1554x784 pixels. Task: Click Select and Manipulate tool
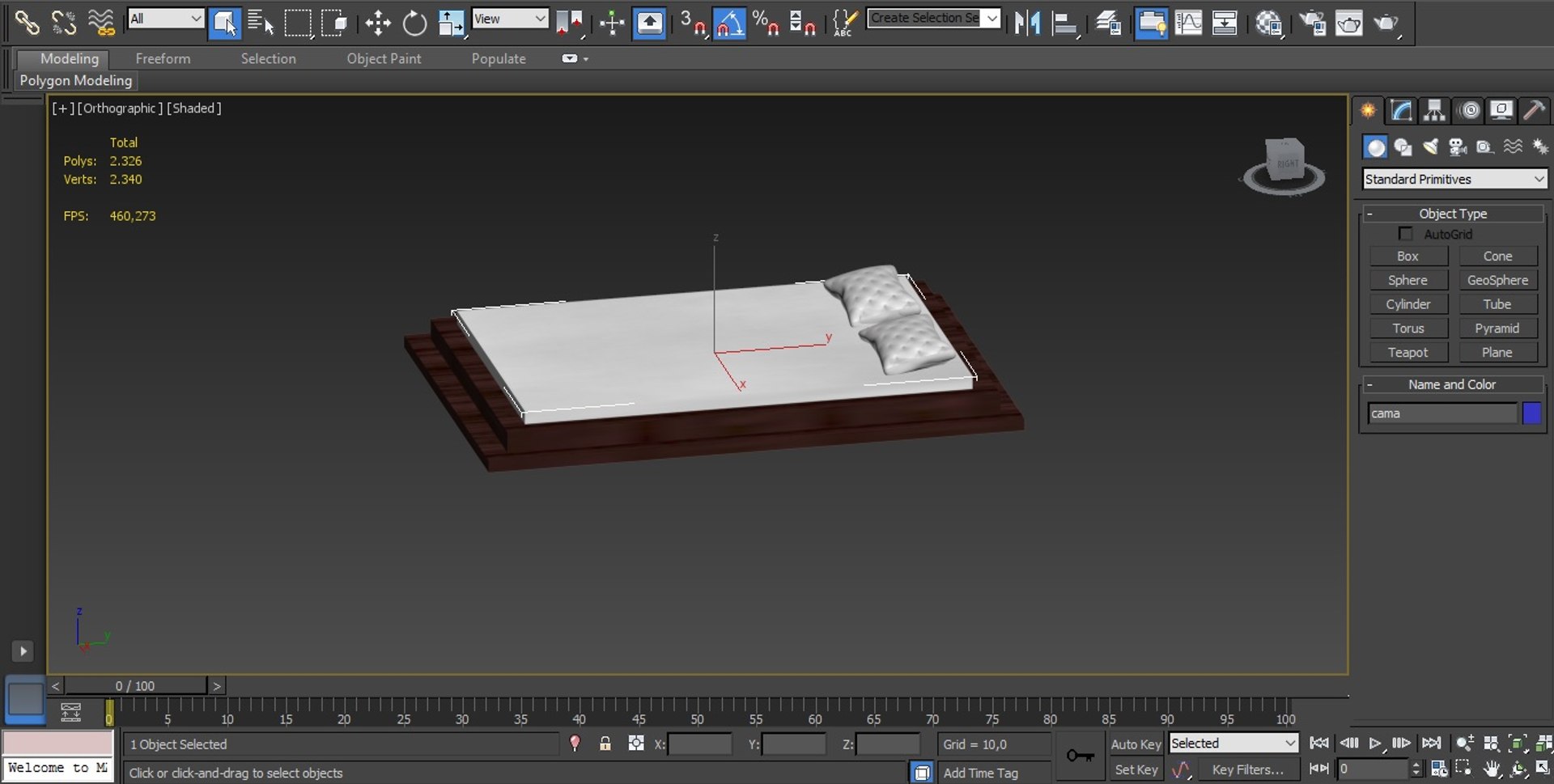(x=612, y=23)
